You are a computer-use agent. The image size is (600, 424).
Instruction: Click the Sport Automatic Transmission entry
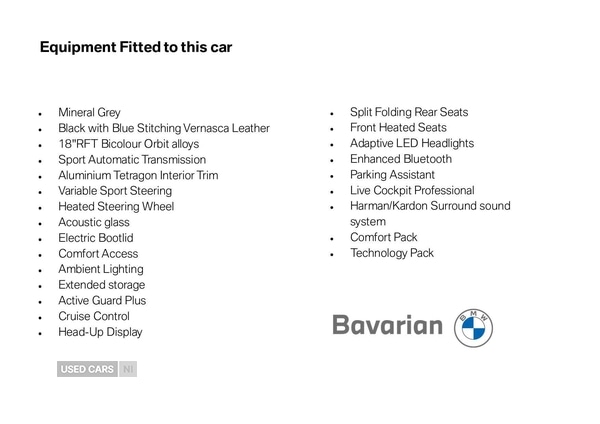pos(132,159)
